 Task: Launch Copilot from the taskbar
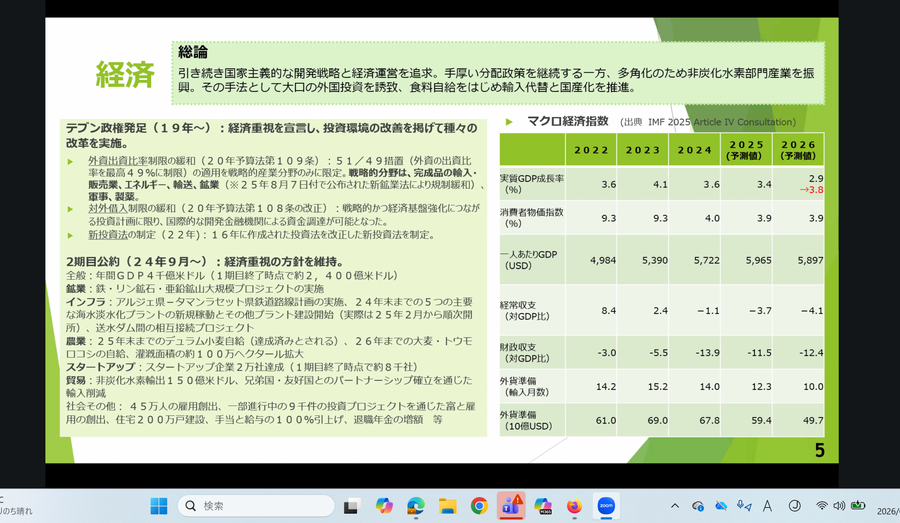click(x=384, y=506)
